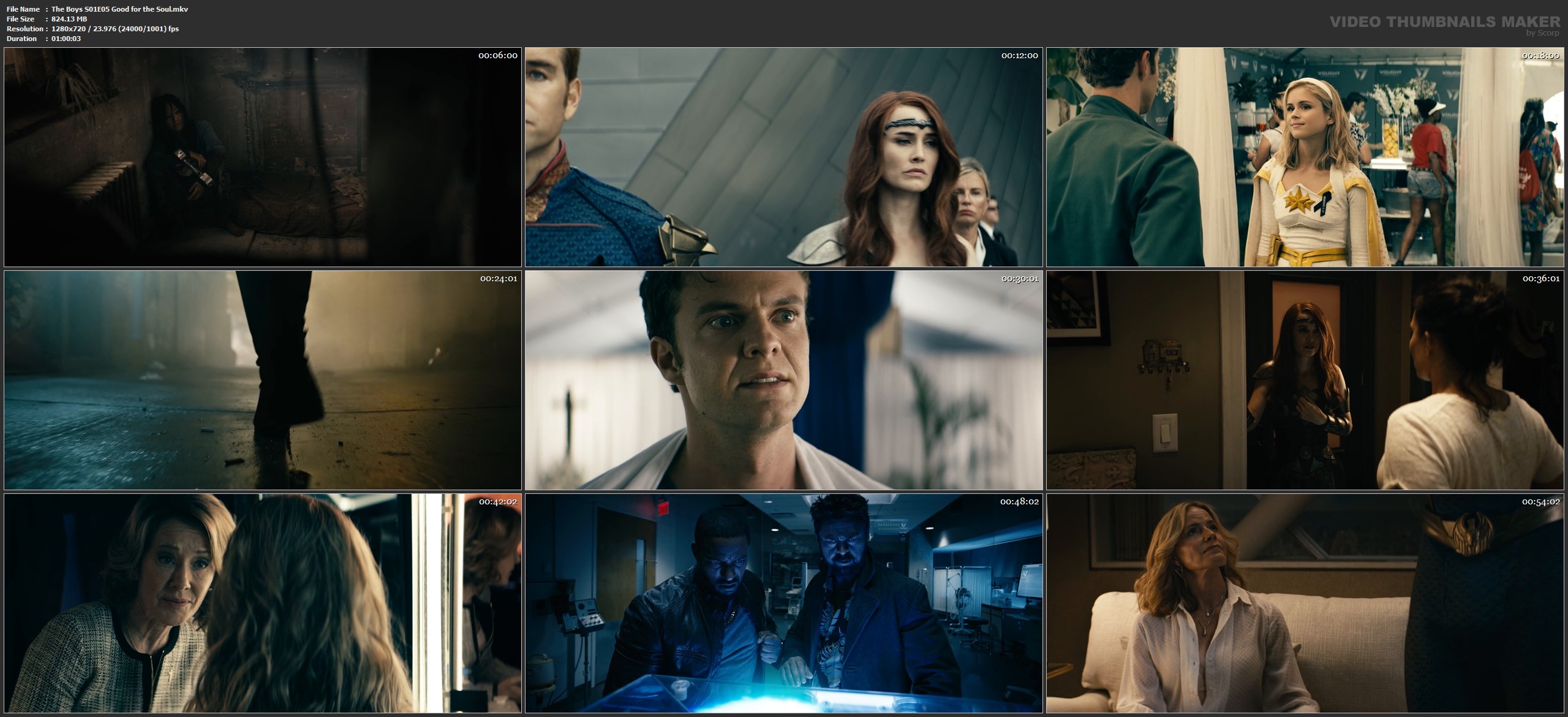Click the File Name value text

pos(119,9)
